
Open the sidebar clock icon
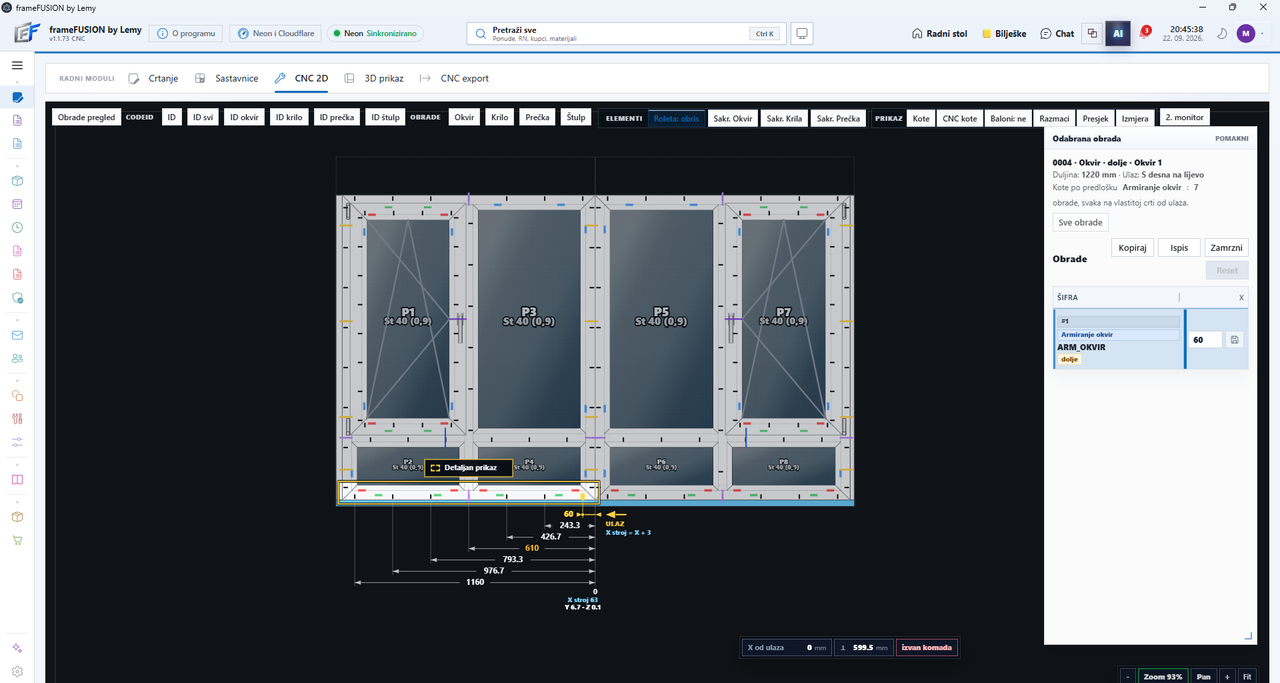(x=17, y=227)
